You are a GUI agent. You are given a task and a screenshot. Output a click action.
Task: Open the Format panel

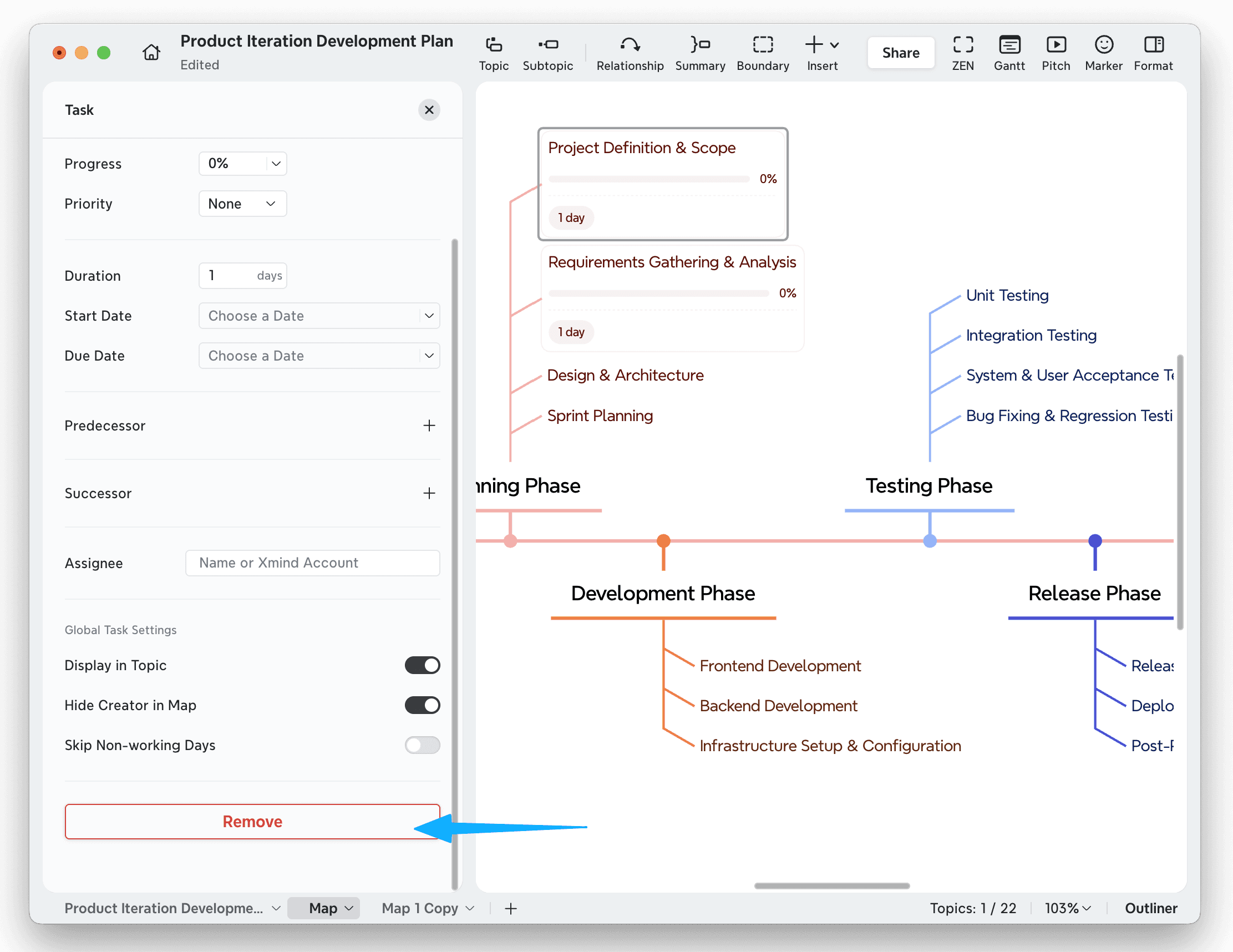[x=1153, y=53]
